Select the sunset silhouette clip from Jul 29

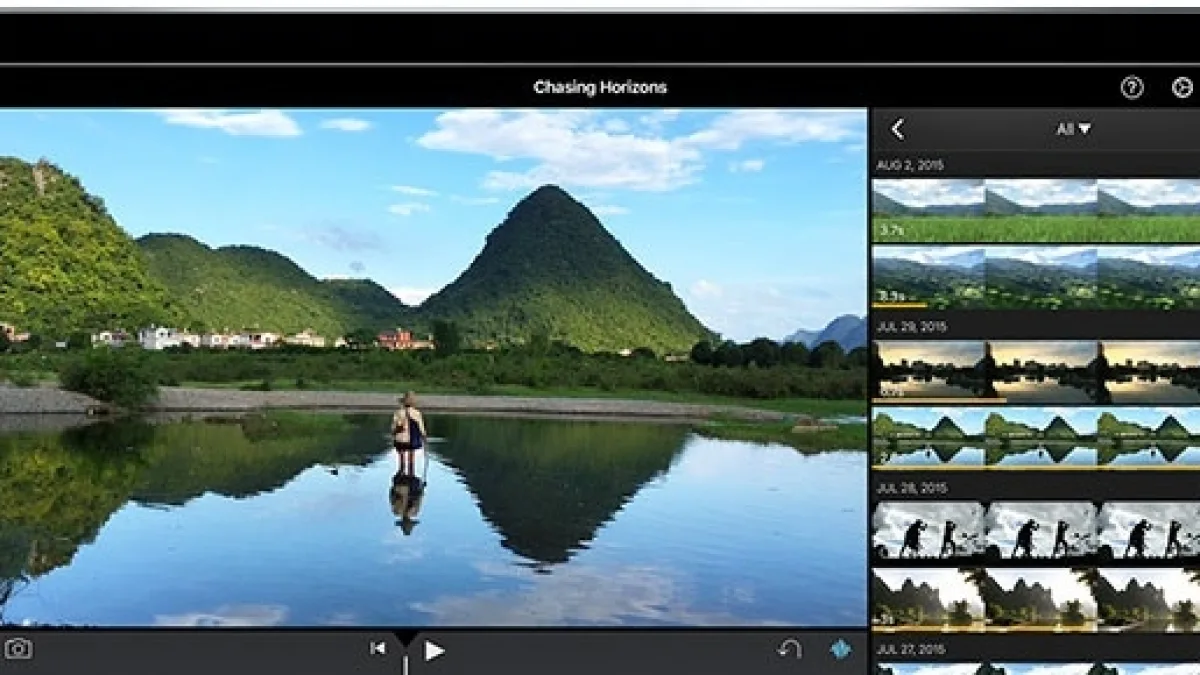click(x=1036, y=372)
